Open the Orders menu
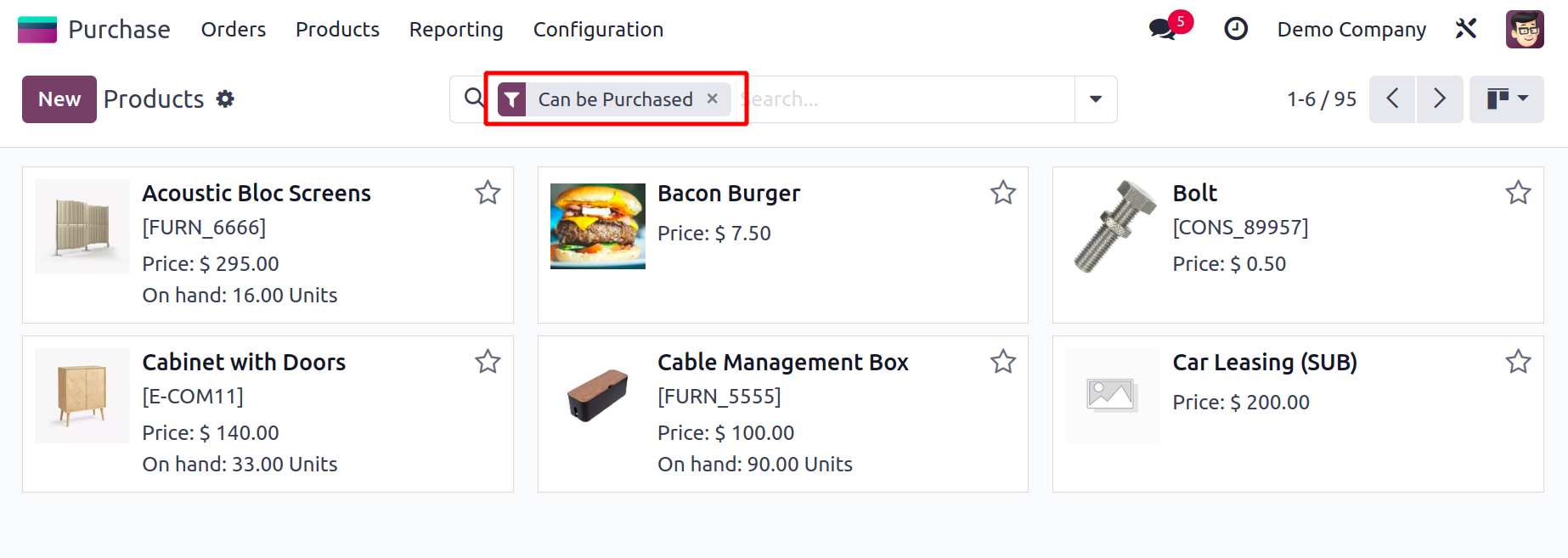Screen dimensions: 1568x558 coord(234,30)
